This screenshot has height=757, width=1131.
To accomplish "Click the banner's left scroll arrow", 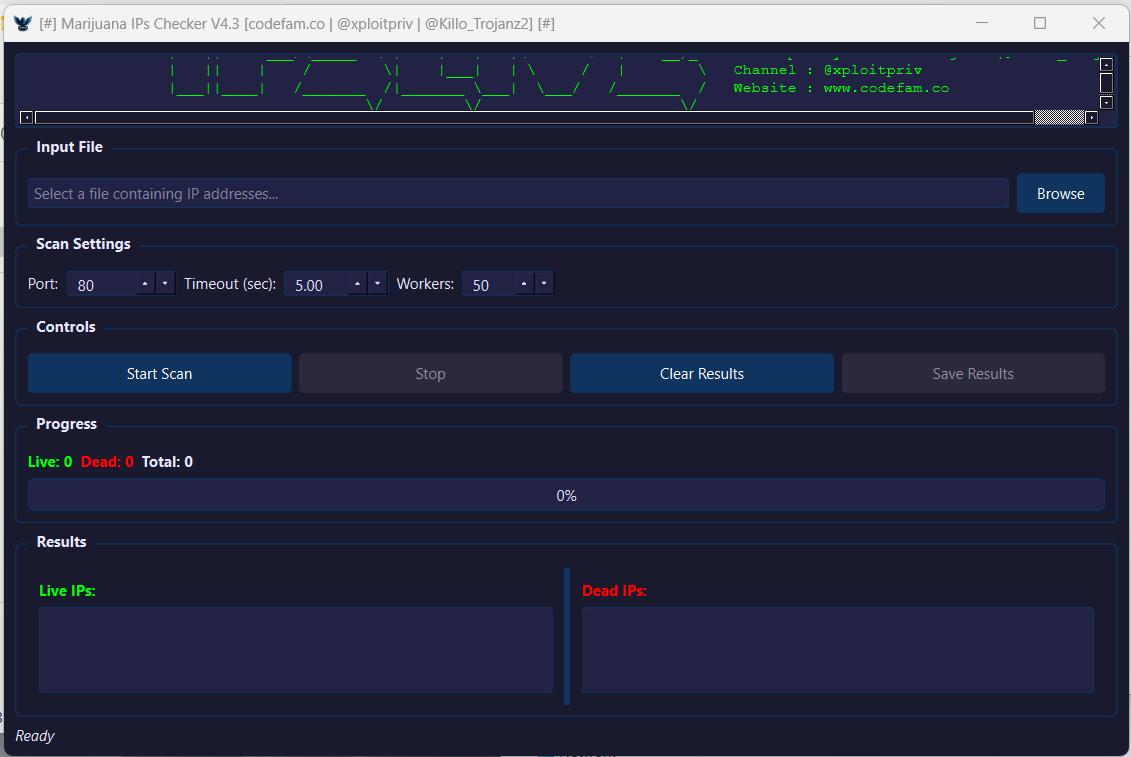I will [x=27, y=117].
